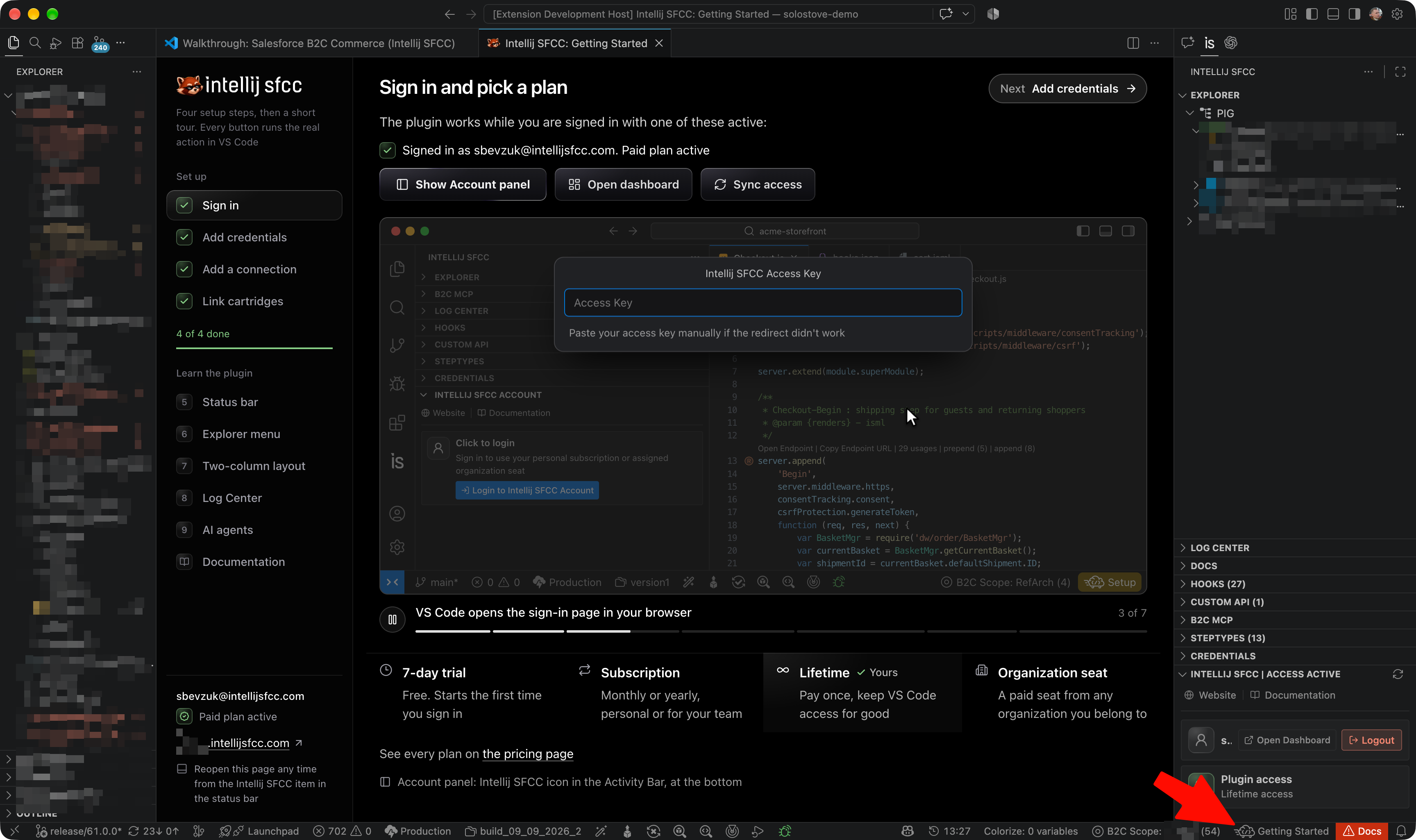Click Next Add credentials button
Viewport: 1416px width, 840px height.
point(1067,89)
